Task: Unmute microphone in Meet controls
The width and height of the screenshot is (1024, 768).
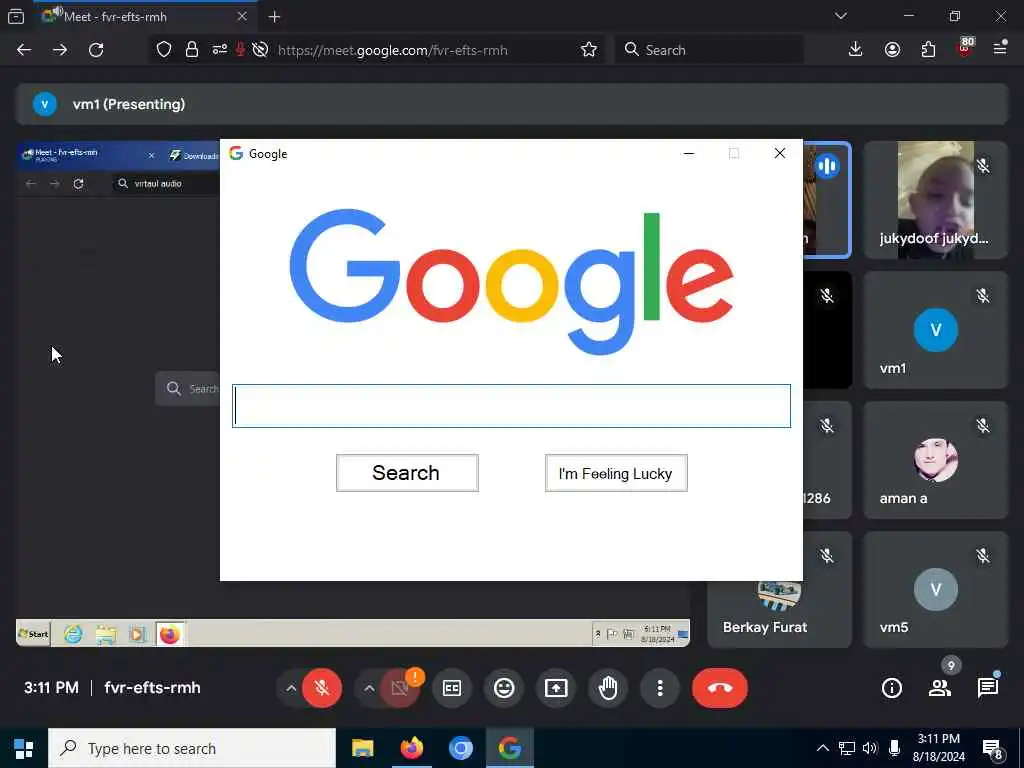Action: [321, 688]
